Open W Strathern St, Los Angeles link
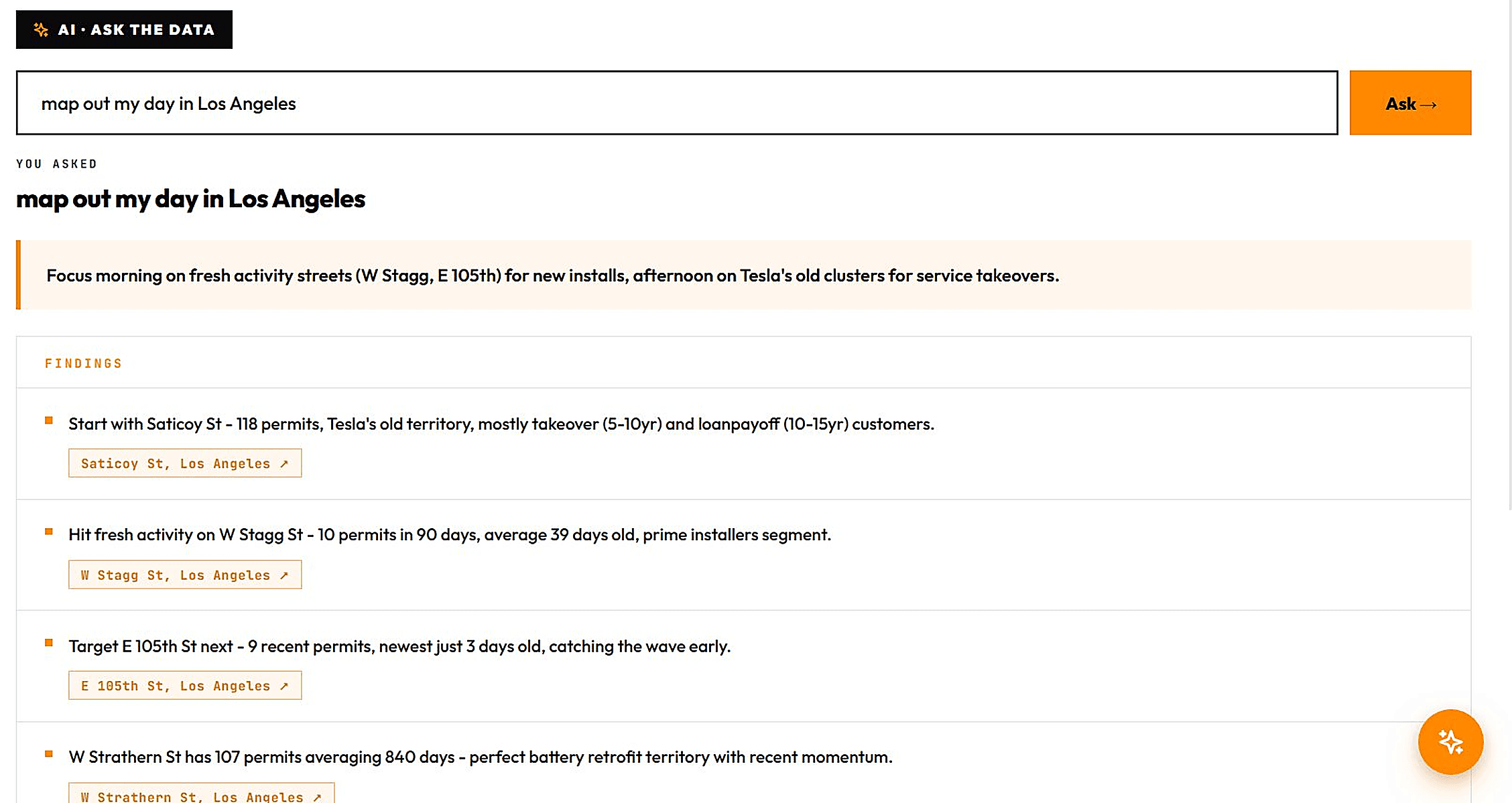This screenshot has height=803, width=1512. pyautogui.click(x=201, y=794)
